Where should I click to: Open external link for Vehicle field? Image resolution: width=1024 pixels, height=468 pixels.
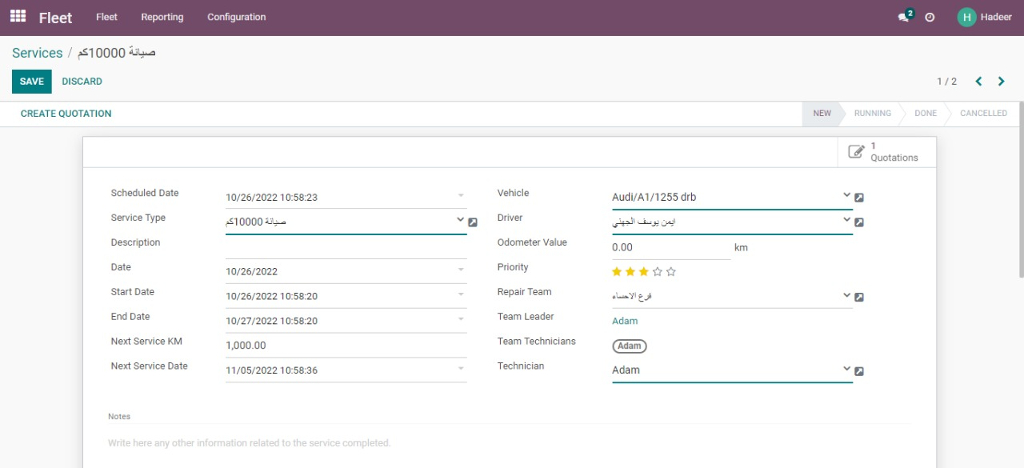tap(859, 198)
